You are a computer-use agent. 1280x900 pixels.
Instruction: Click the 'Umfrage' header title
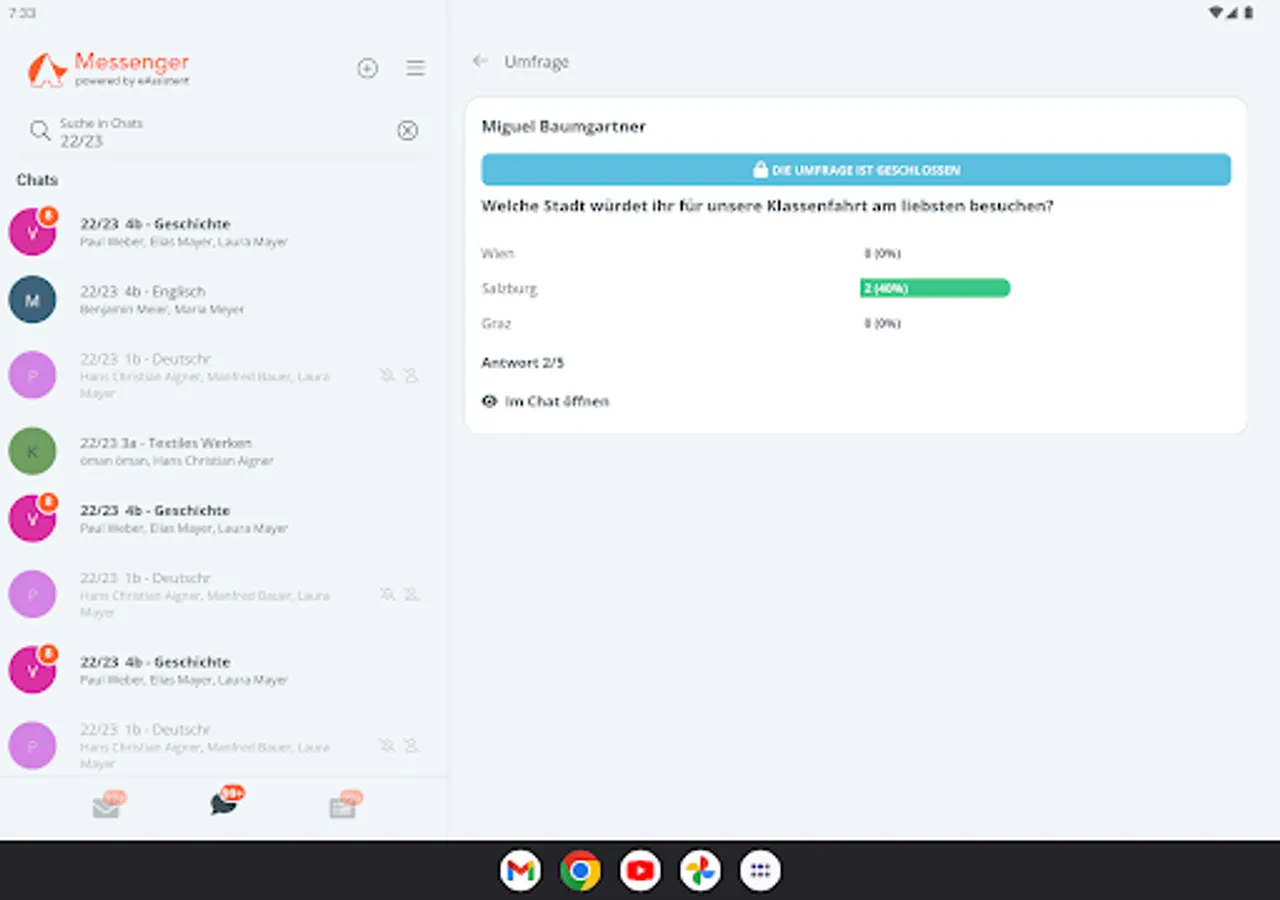tap(537, 62)
